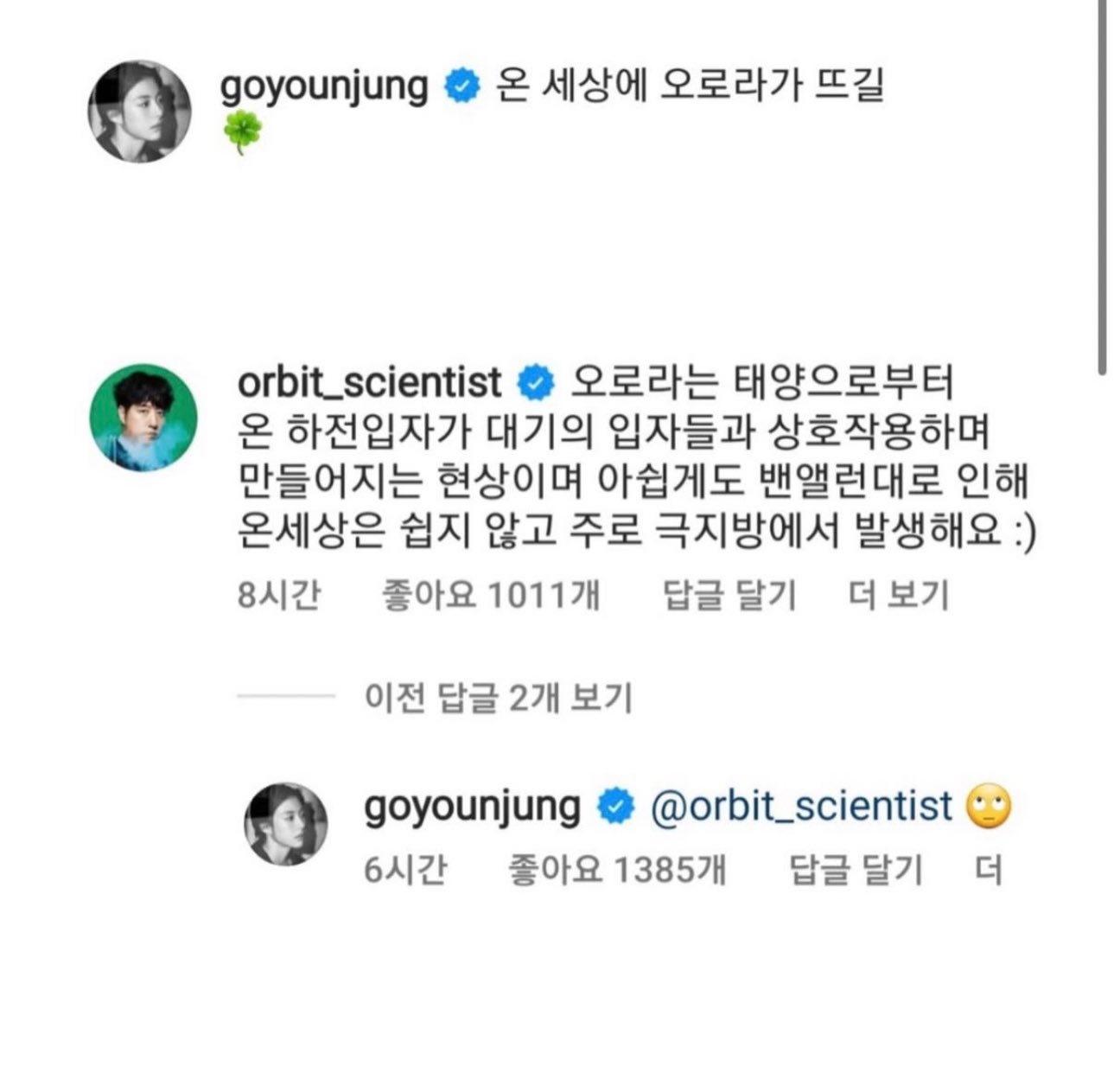View the 좋아요 1011개 likes list
This screenshot has height=1092, width=1114.
pos(491,595)
